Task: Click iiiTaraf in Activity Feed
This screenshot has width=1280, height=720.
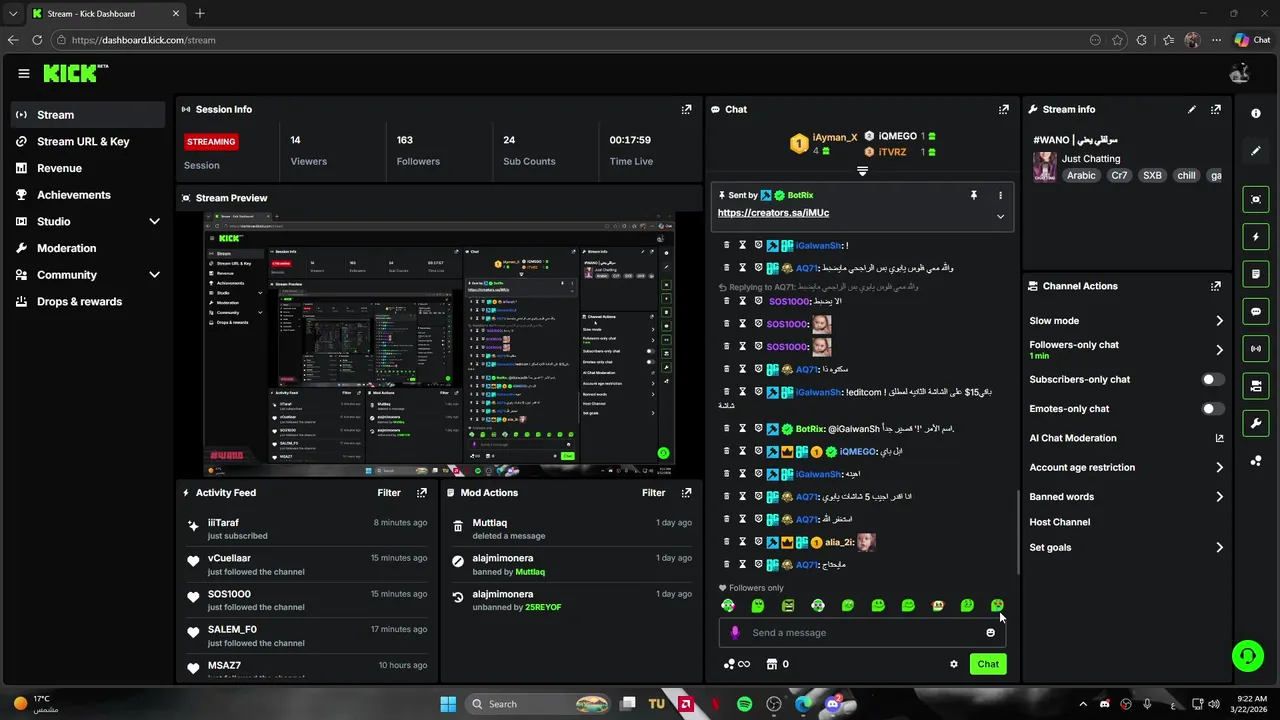Action: [x=223, y=523]
